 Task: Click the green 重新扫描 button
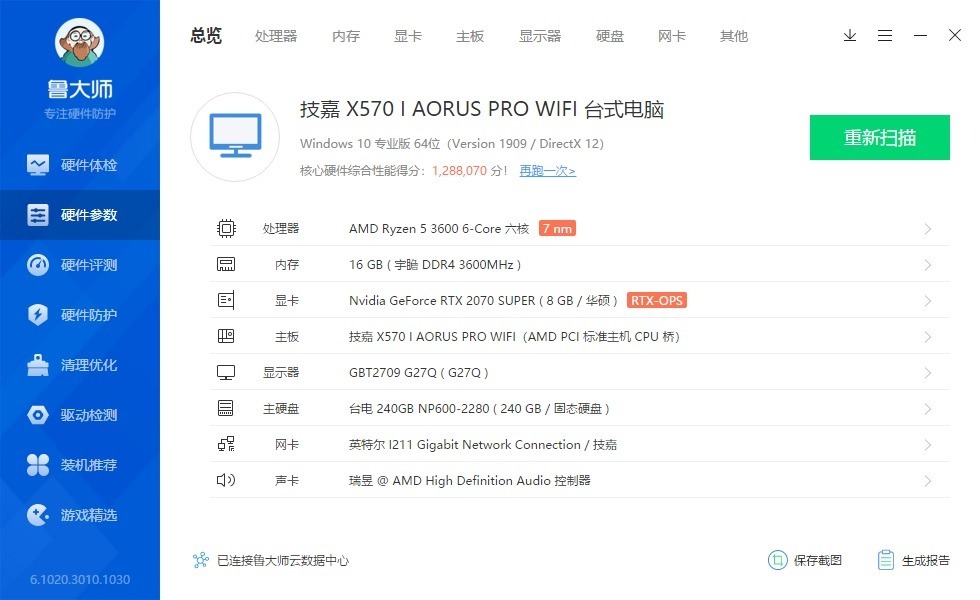pos(879,138)
